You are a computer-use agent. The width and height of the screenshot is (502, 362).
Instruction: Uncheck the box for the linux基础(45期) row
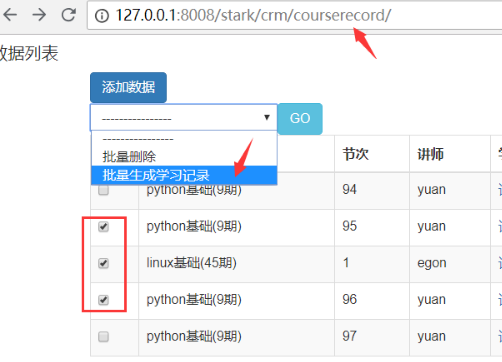click(103, 263)
